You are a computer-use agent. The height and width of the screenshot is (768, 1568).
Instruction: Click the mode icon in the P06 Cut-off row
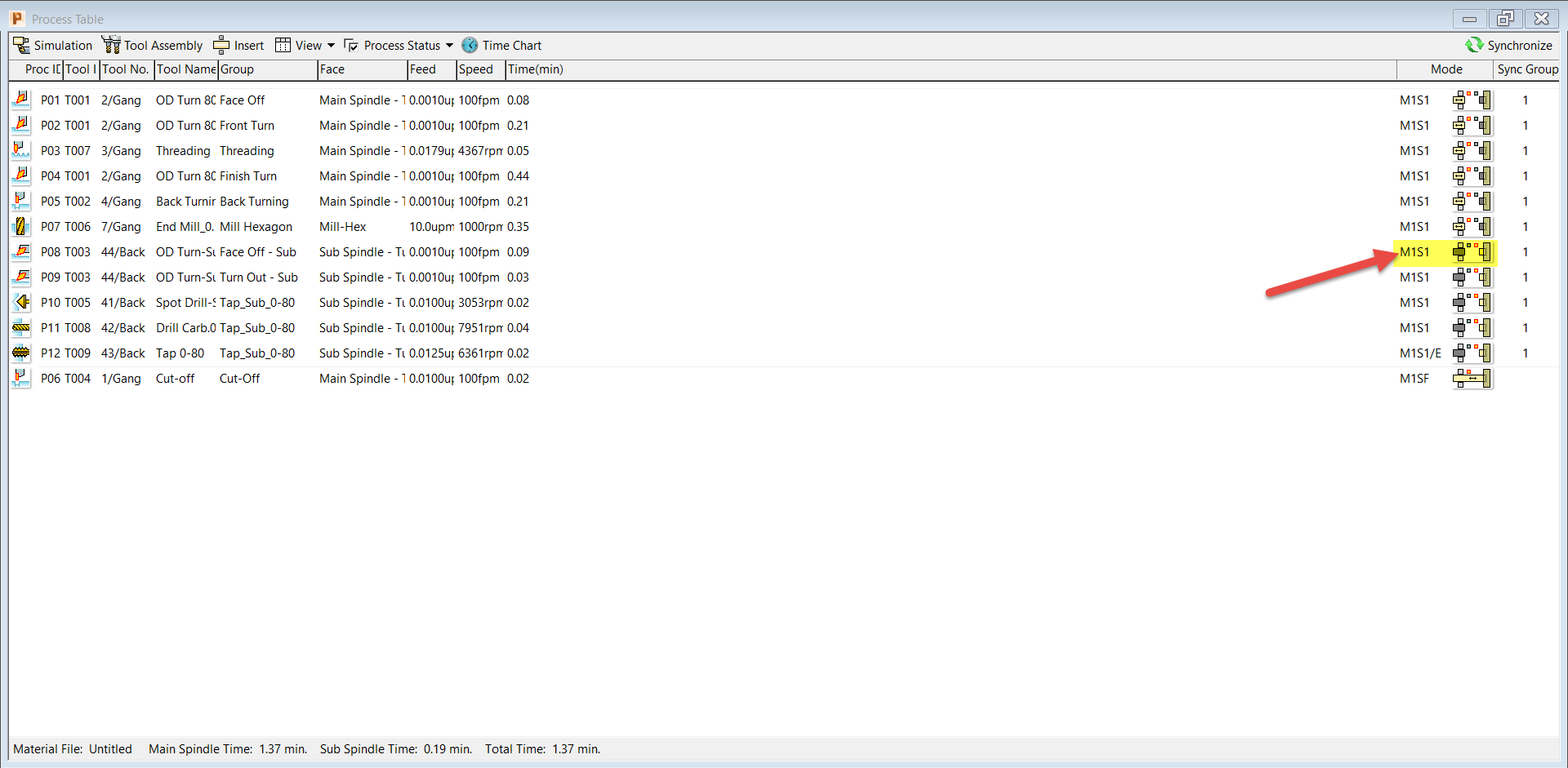(1472, 378)
